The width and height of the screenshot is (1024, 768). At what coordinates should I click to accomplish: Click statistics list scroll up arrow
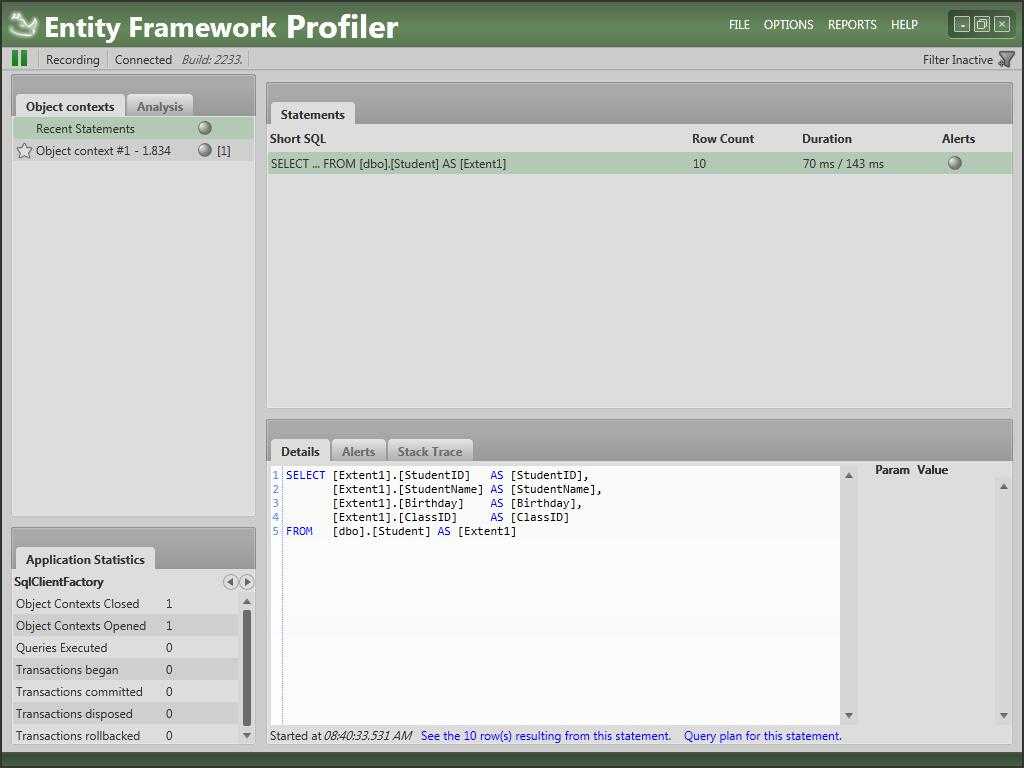pos(247,601)
